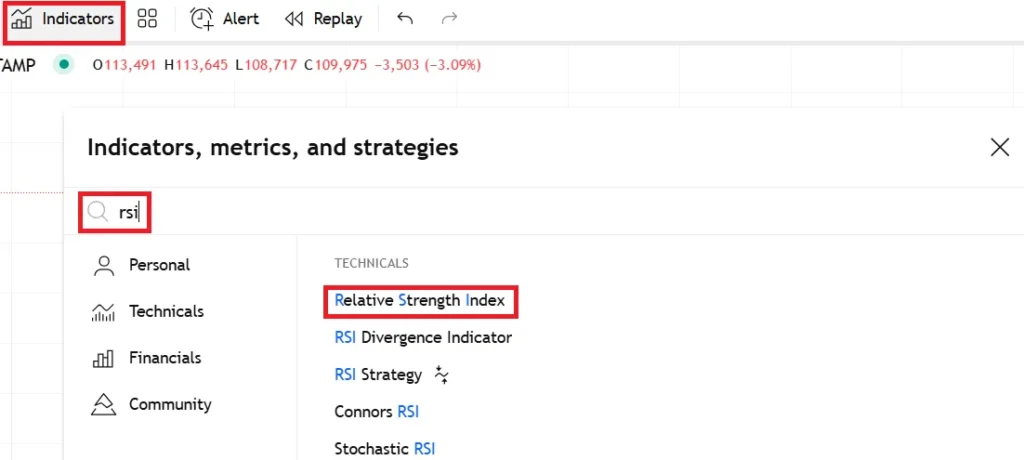Toggle the green market status dot
This screenshot has width=1024, height=460.
(x=64, y=65)
